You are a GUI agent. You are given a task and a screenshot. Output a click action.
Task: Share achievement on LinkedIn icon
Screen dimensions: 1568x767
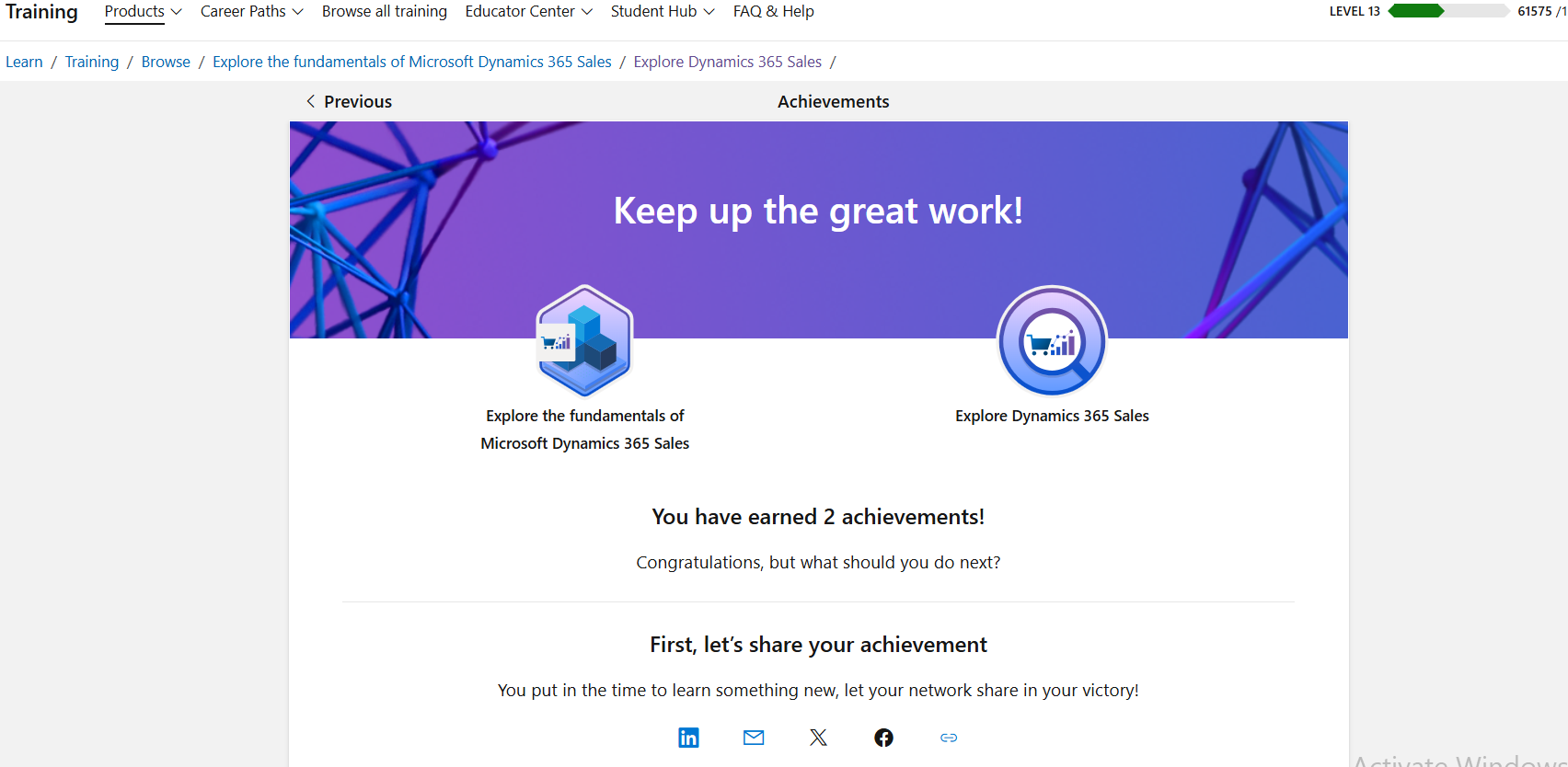pos(688,738)
